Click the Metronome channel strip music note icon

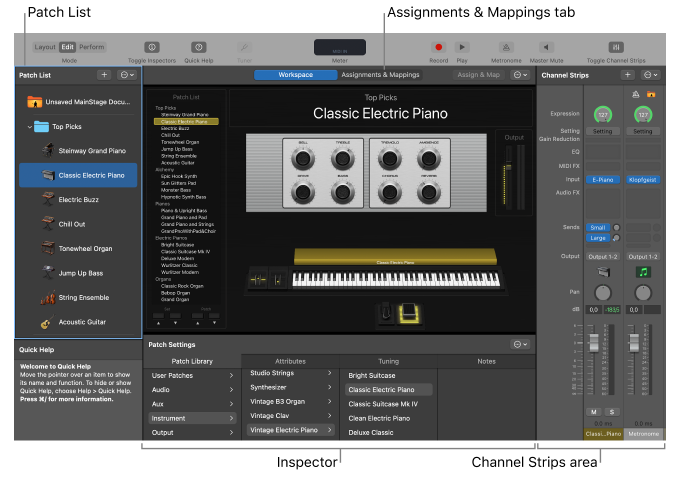coord(643,272)
